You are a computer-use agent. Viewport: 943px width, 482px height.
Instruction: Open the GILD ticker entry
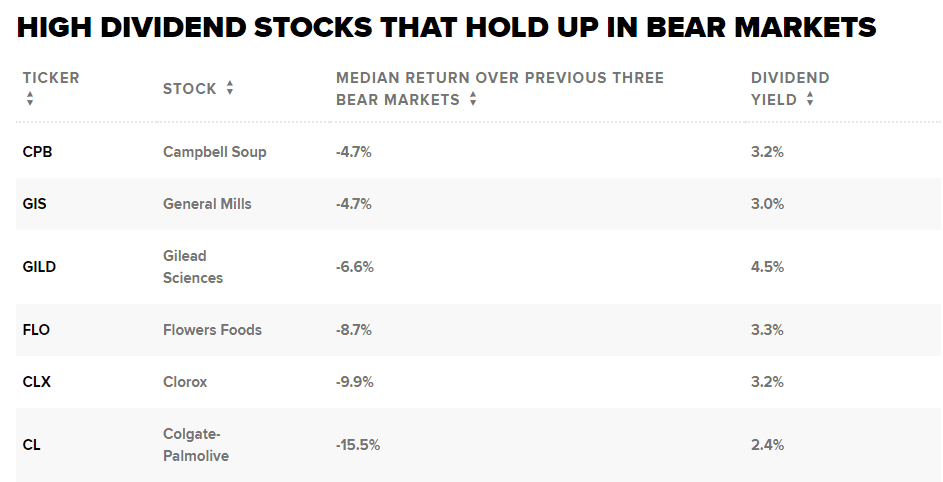click(x=39, y=267)
